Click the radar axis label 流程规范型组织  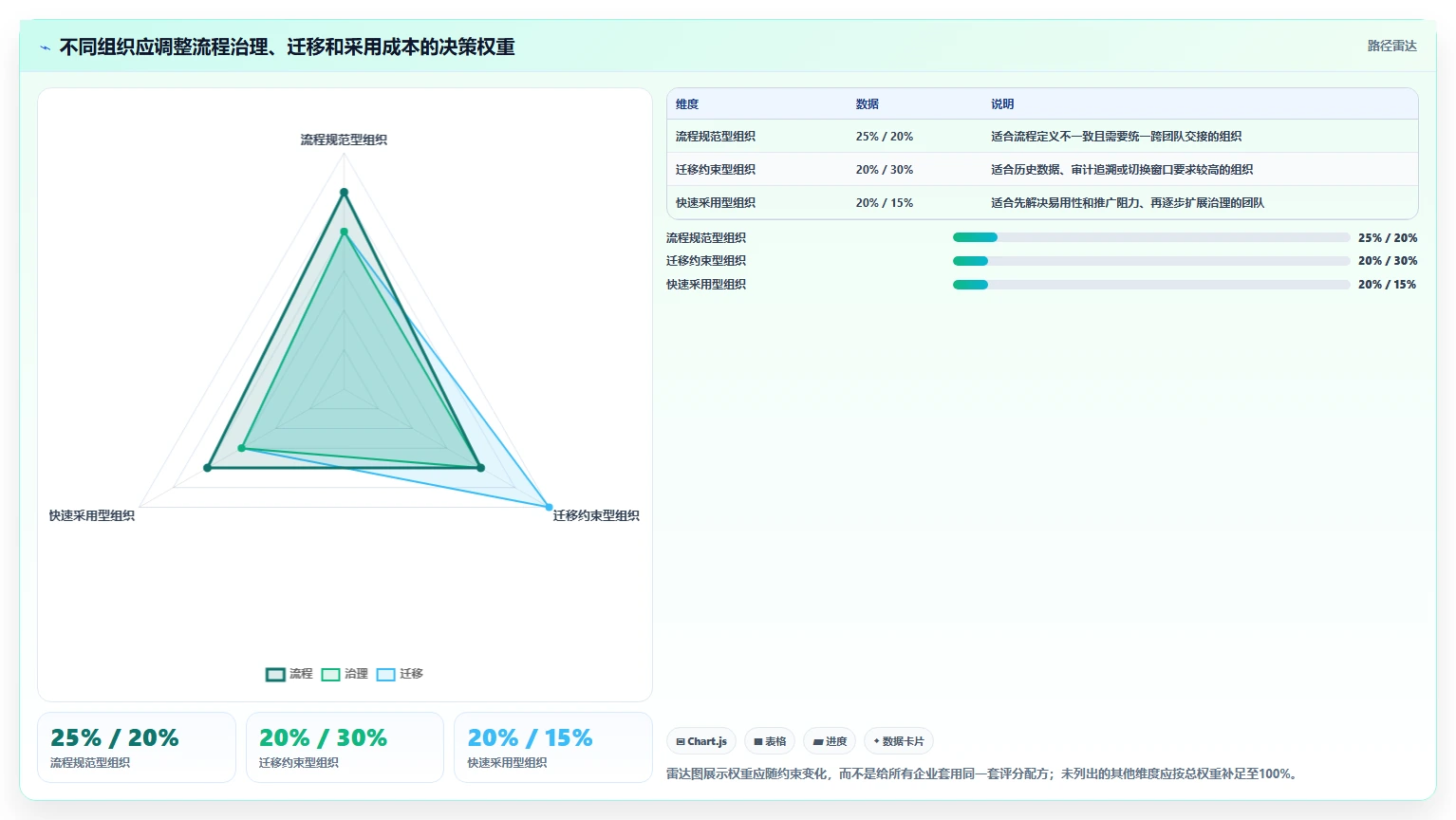click(x=344, y=140)
